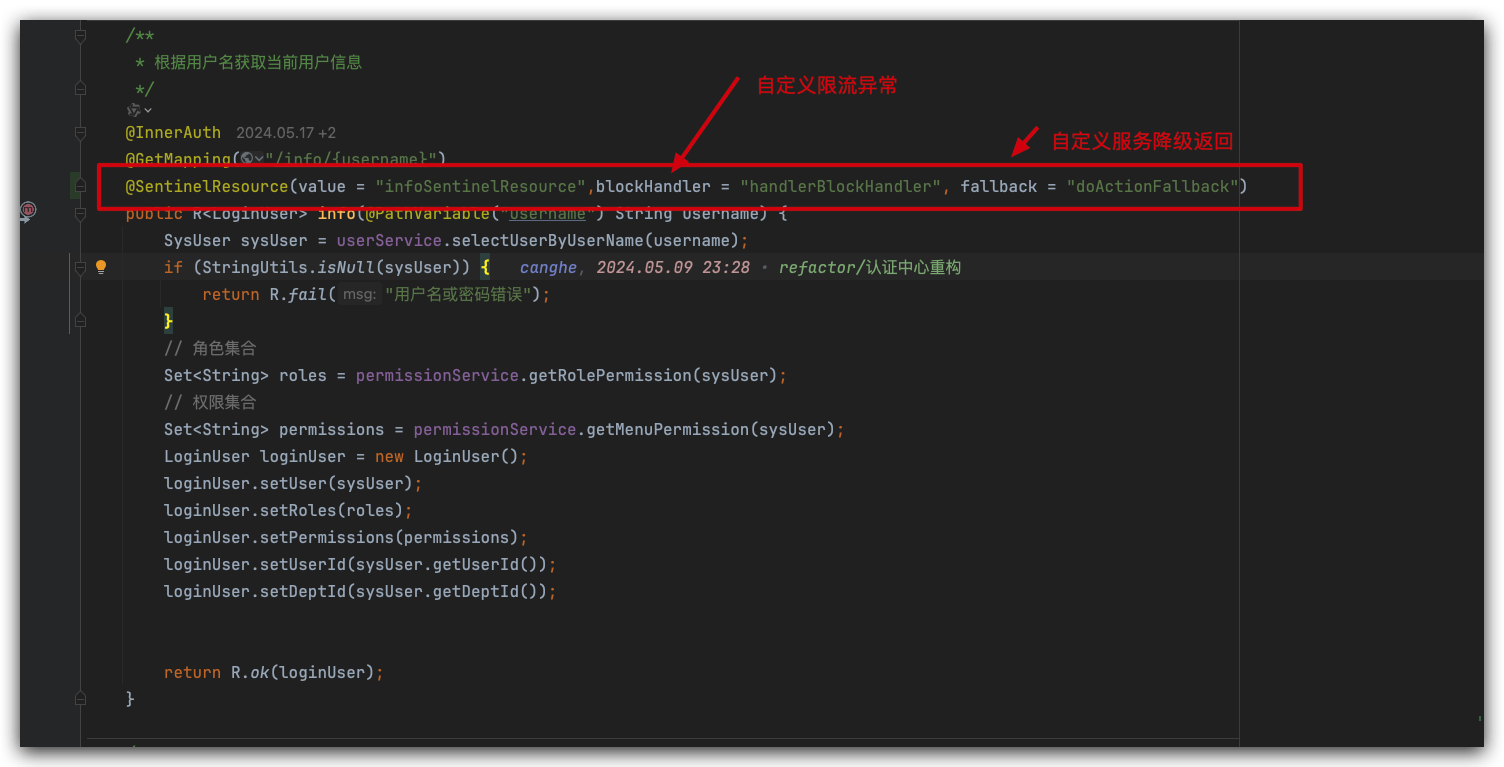Screen dimensions: 1504x767
Task: Click the @GetMapping annotation
Action: tap(178, 159)
